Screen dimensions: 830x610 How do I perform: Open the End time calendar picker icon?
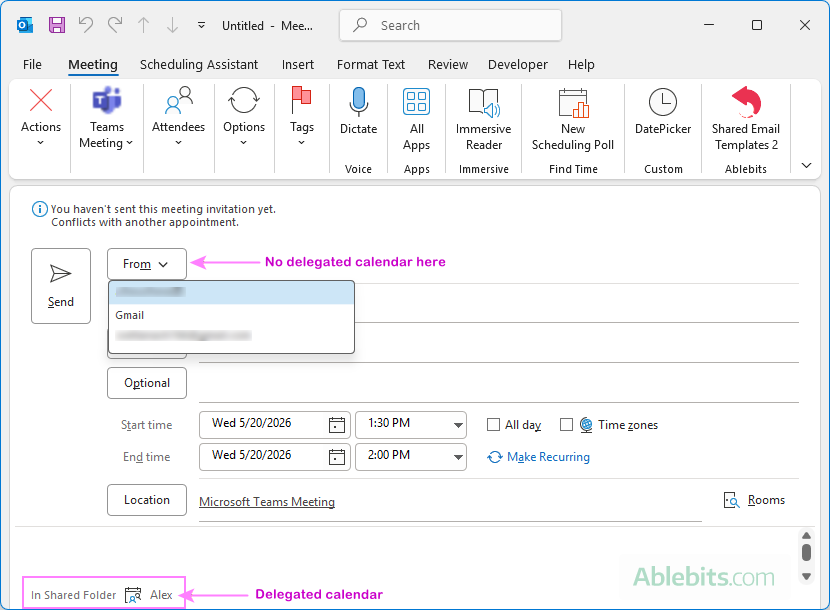point(337,456)
